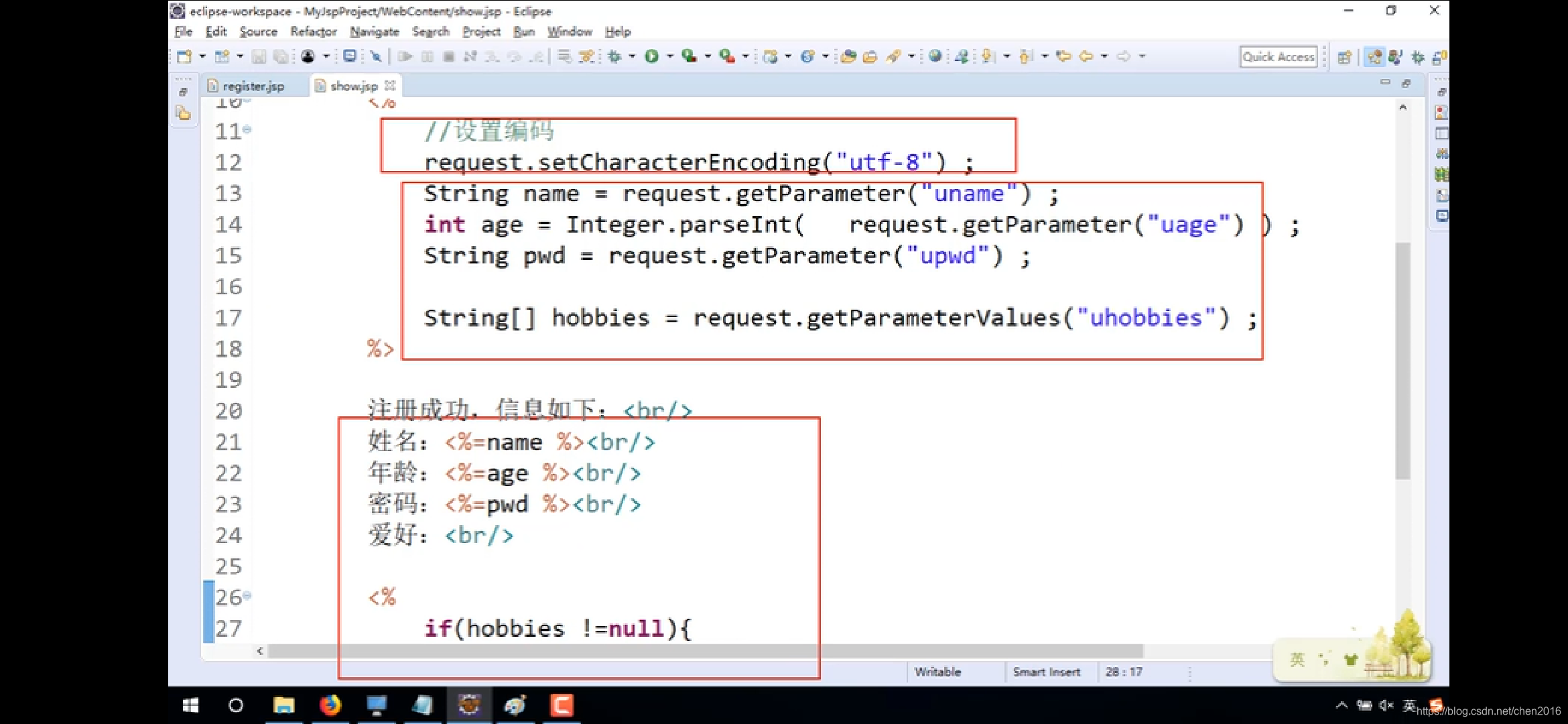Maximize the editor area icon
The height and width of the screenshot is (724, 1568).
click(1406, 83)
